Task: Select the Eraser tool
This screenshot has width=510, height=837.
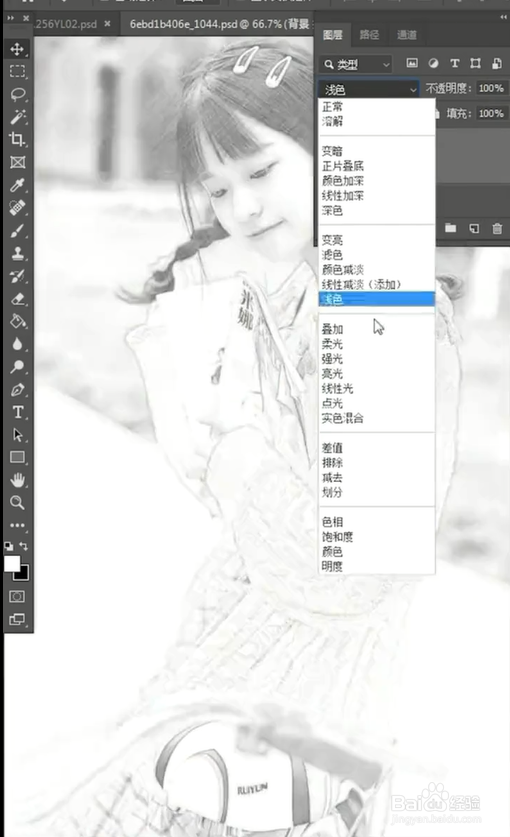Action: [17, 298]
